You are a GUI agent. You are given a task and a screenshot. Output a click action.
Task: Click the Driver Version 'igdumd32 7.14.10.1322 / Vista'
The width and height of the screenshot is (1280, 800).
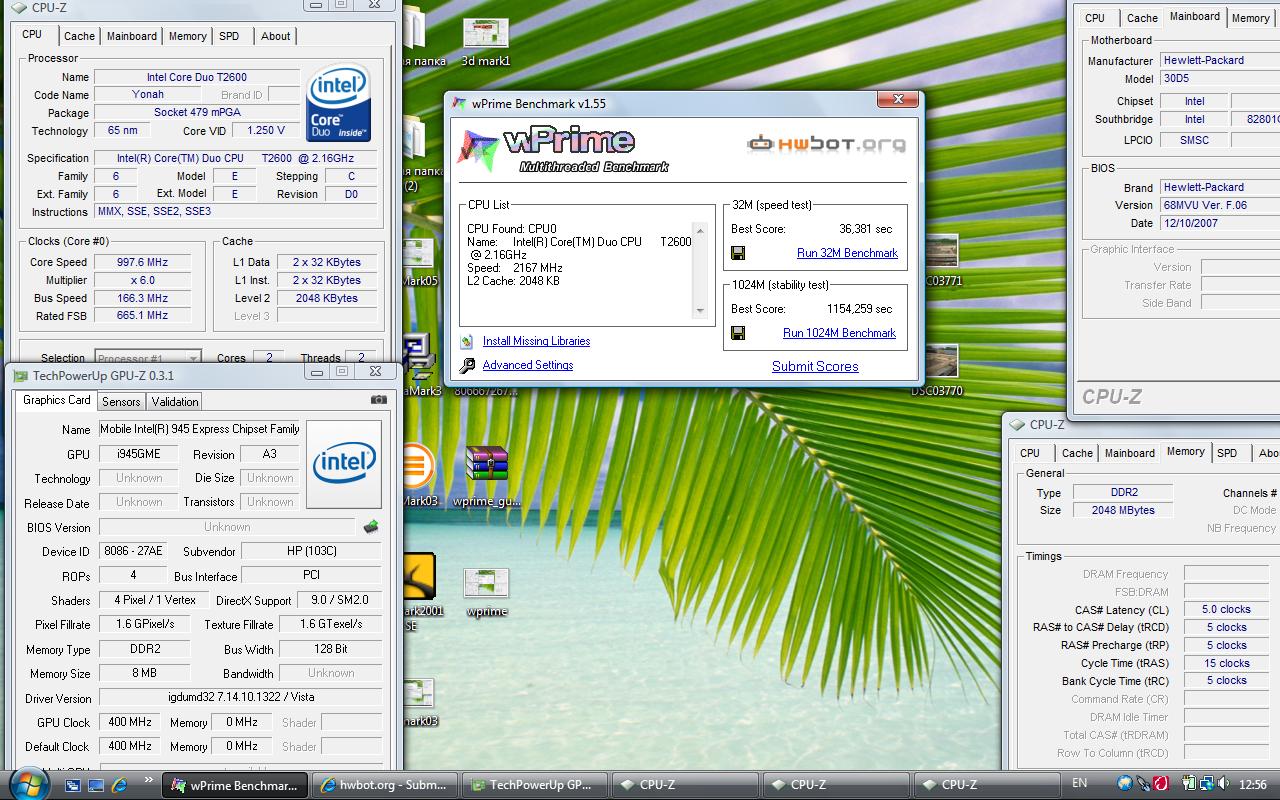tap(240, 697)
